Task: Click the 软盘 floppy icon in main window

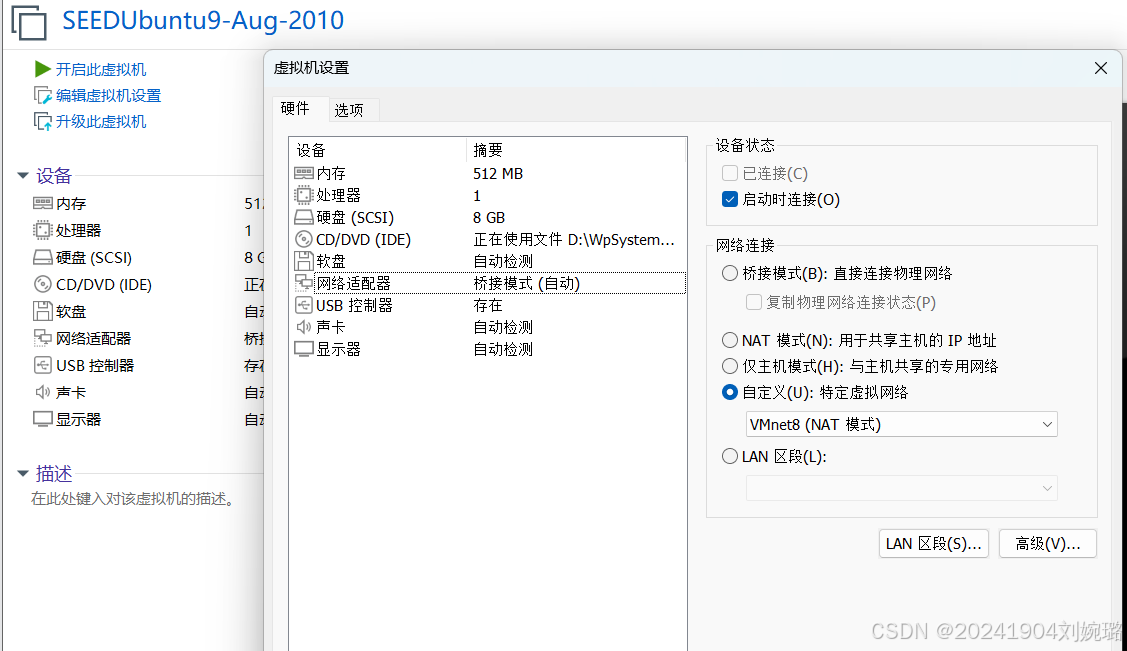Action: [42, 311]
